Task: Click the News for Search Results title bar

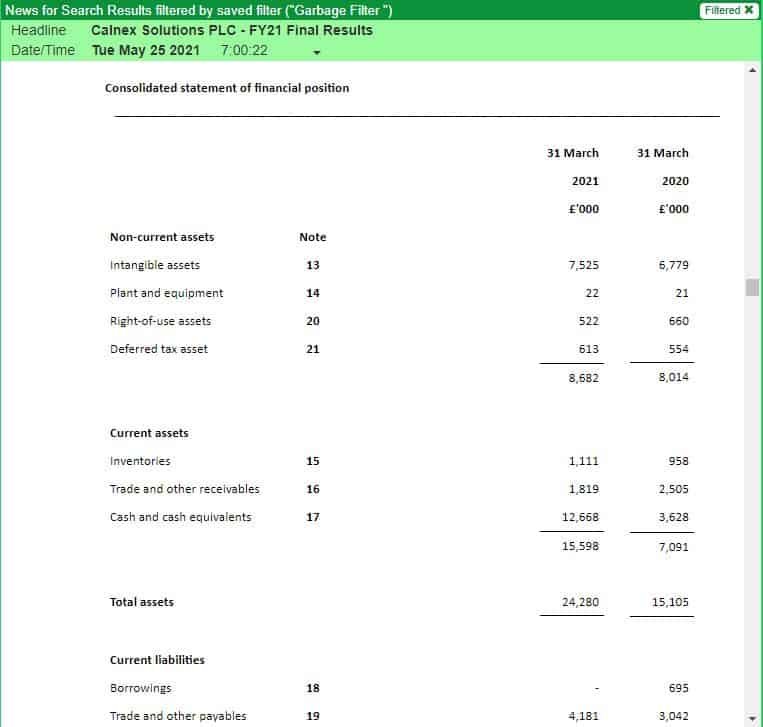Action: [x=198, y=10]
